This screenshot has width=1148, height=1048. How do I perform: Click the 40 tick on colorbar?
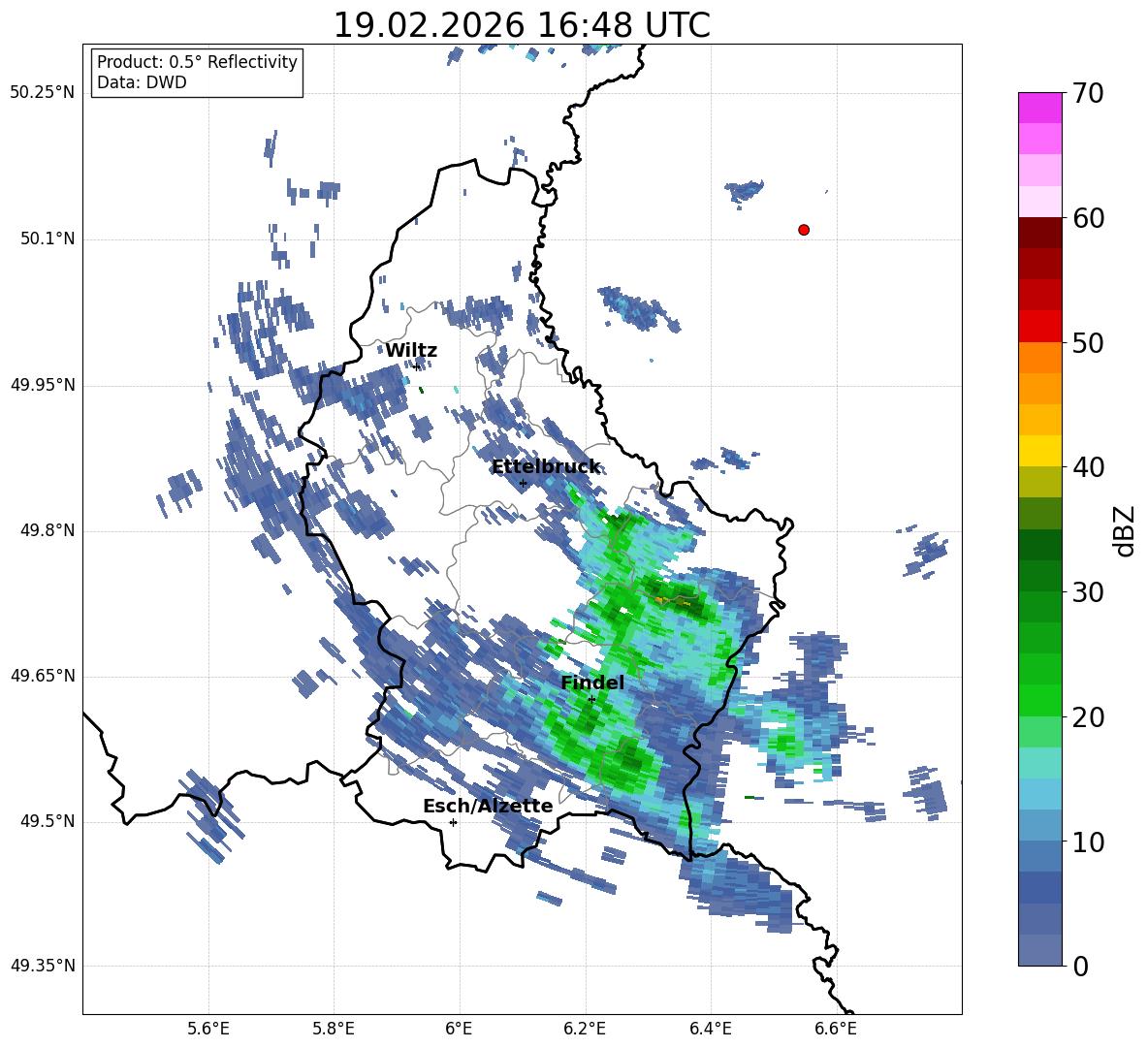coord(1087,467)
